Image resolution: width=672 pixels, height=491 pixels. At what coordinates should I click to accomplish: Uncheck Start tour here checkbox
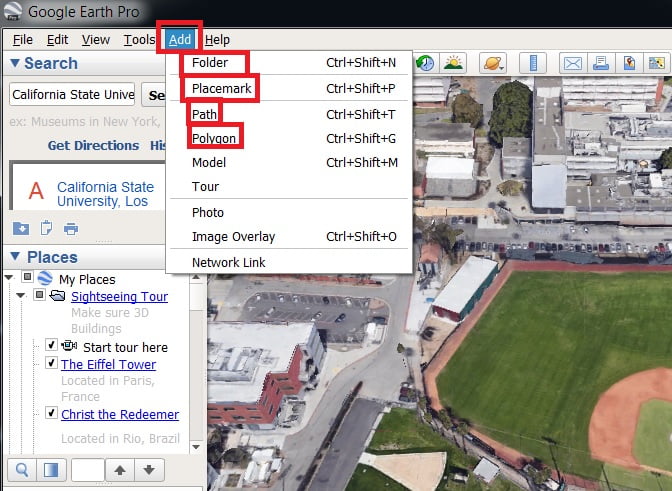(51, 344)
